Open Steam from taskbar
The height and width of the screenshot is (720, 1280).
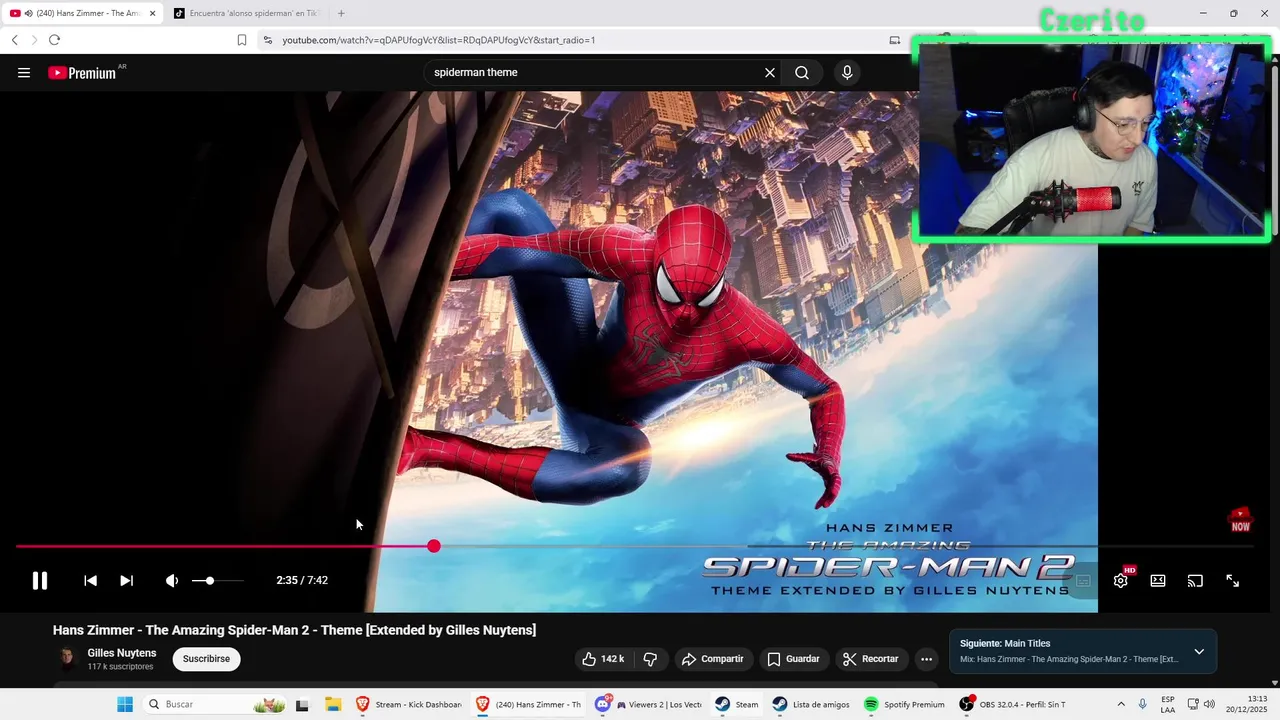click(737, 704)
